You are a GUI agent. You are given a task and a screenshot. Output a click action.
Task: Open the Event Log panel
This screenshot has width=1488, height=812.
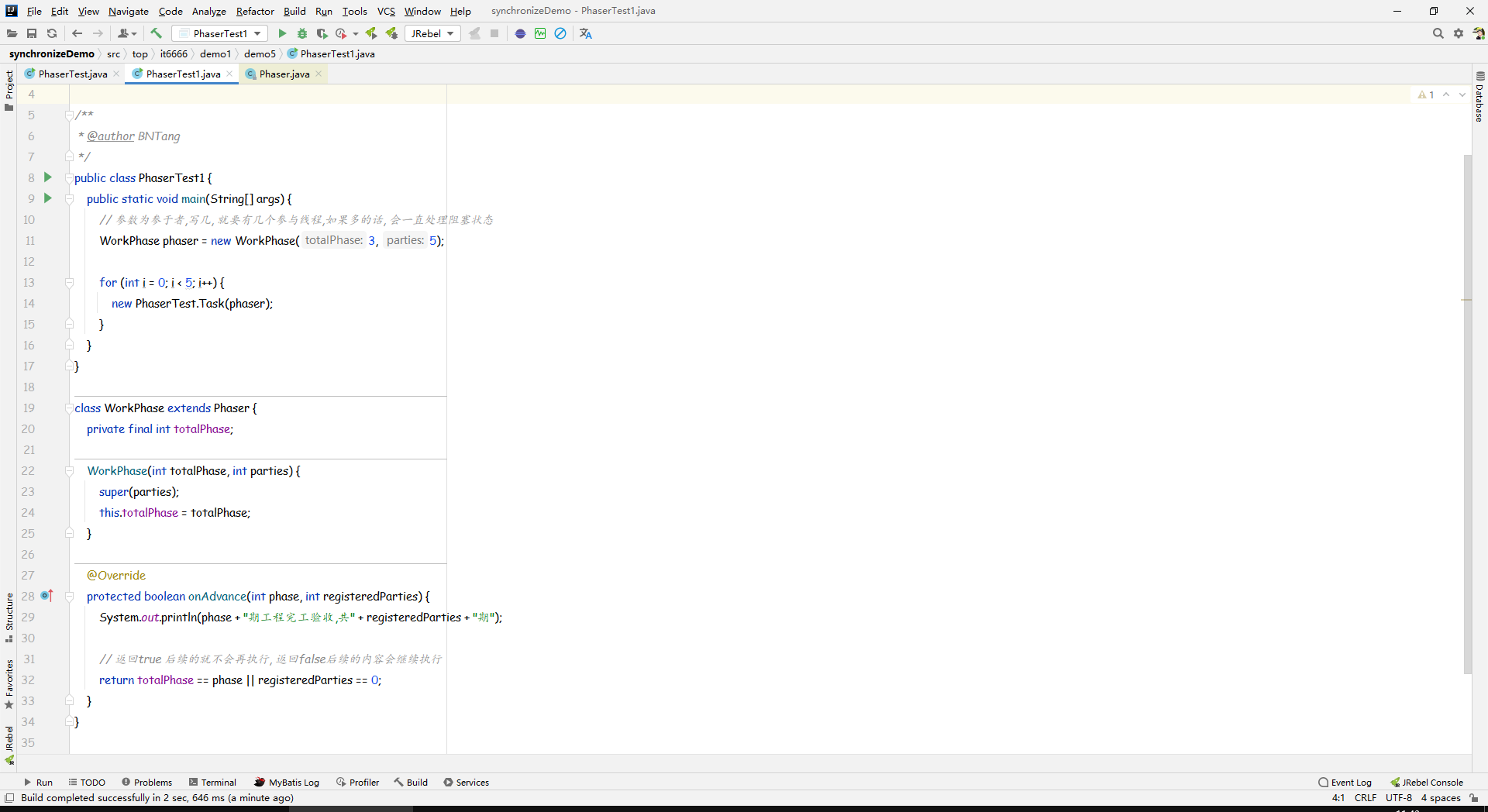tap(1345, 783)
